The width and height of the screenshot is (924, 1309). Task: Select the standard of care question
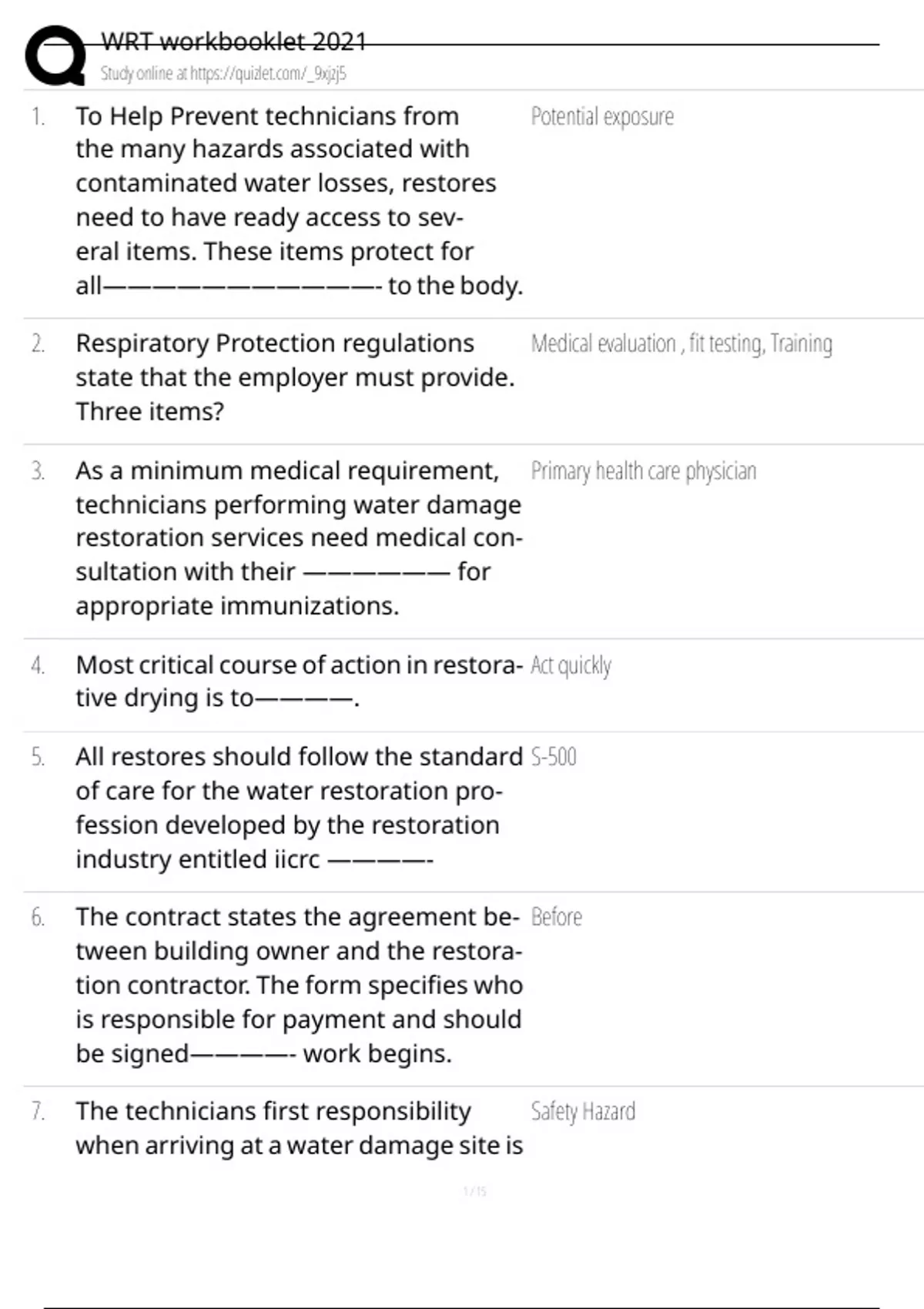tap(299, 808)
